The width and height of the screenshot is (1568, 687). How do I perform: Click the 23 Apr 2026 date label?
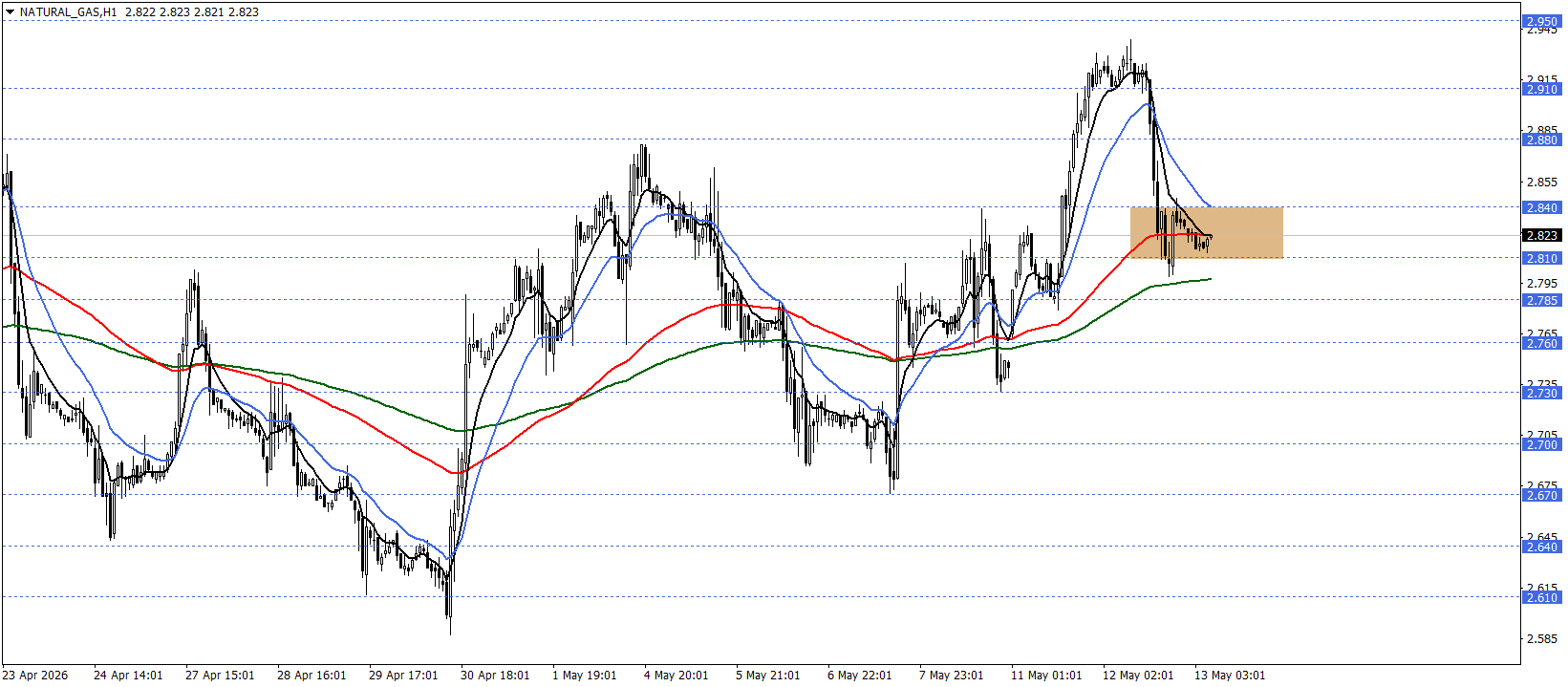pos(35,675)
